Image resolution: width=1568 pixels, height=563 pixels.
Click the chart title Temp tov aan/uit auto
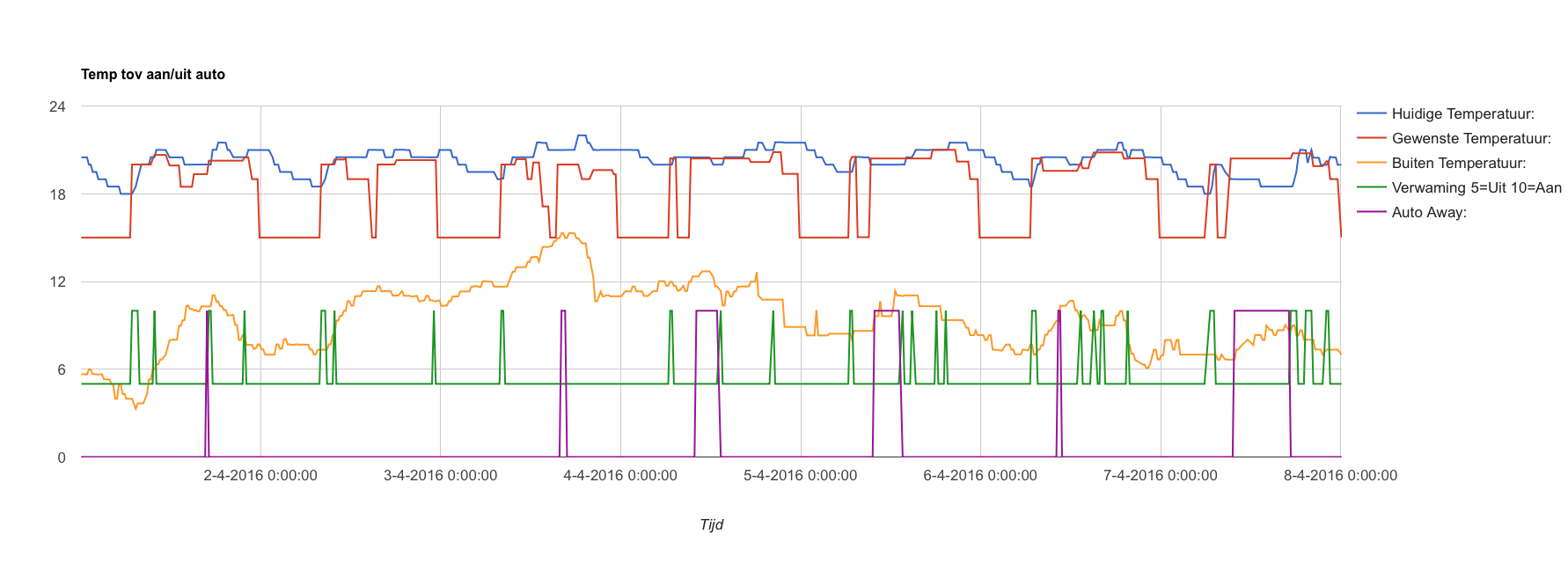[x=153, y=75]
